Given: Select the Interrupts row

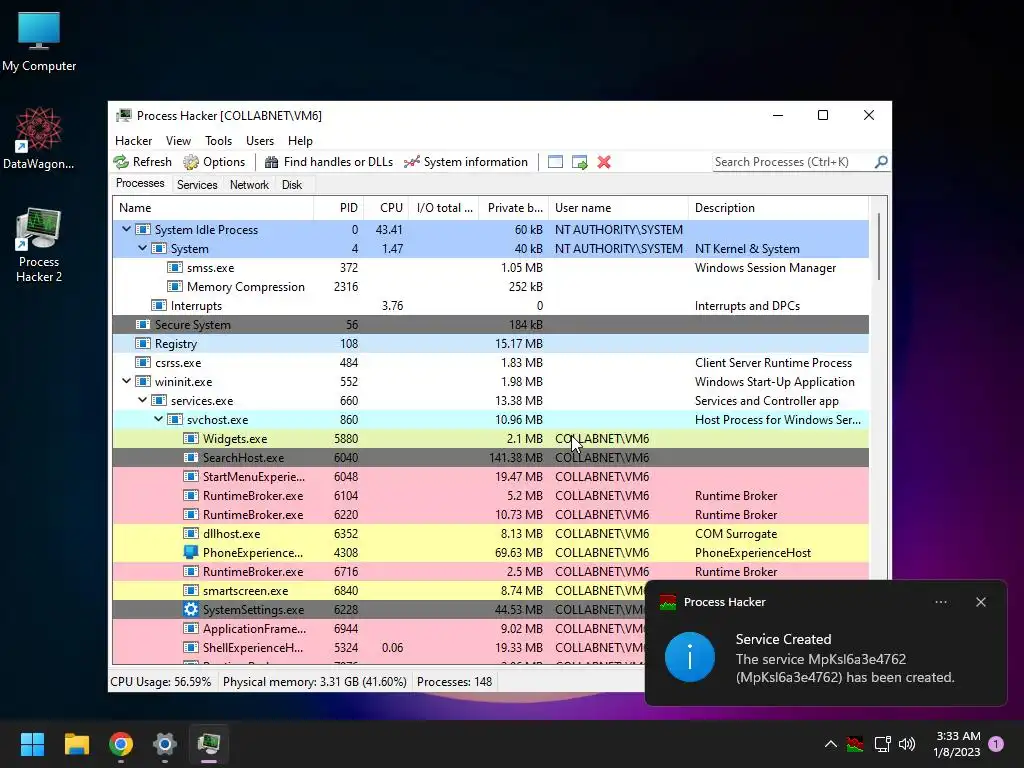Looking at the screenshot, I should (x=490, y=306).
